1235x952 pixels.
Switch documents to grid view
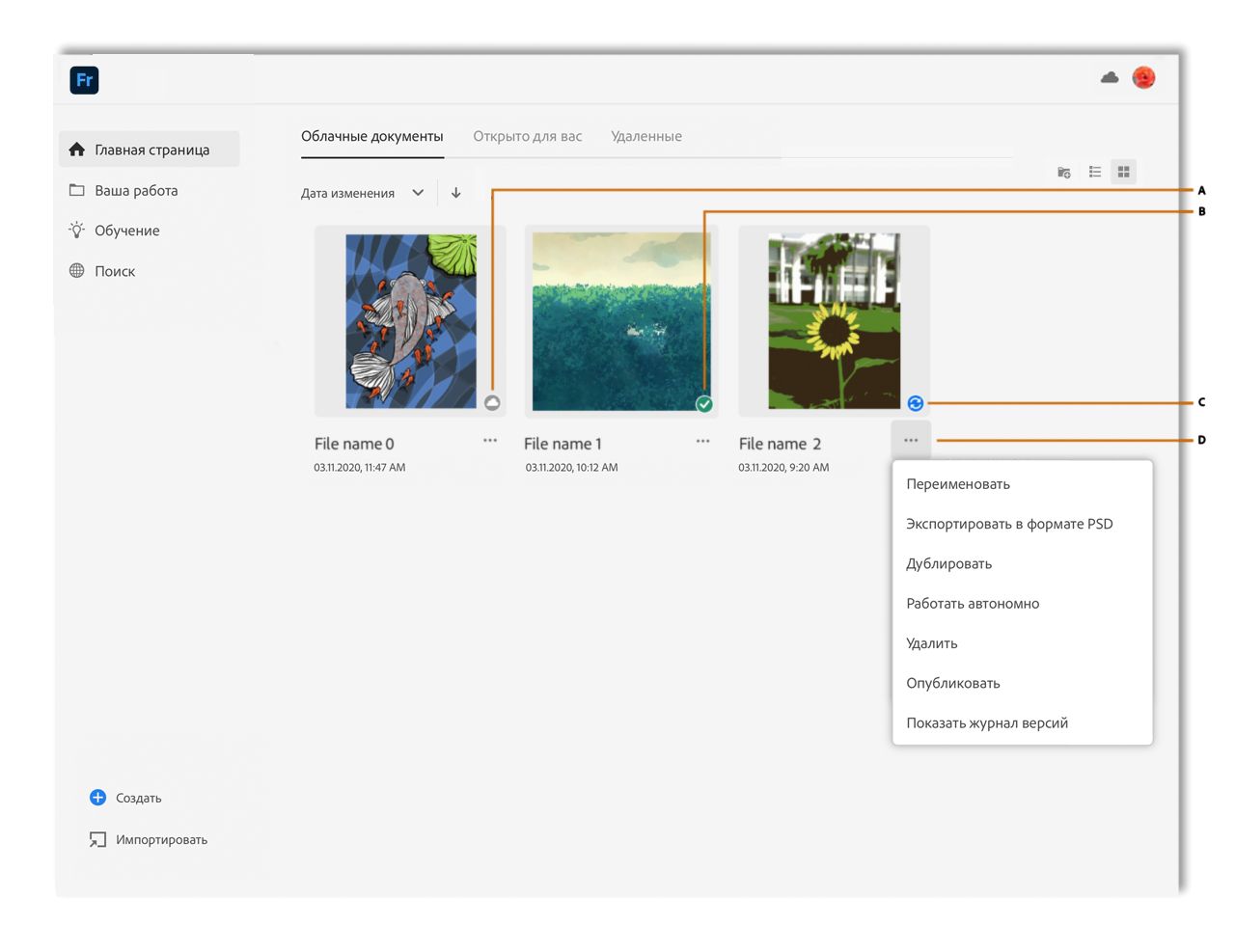point(1123,172)
